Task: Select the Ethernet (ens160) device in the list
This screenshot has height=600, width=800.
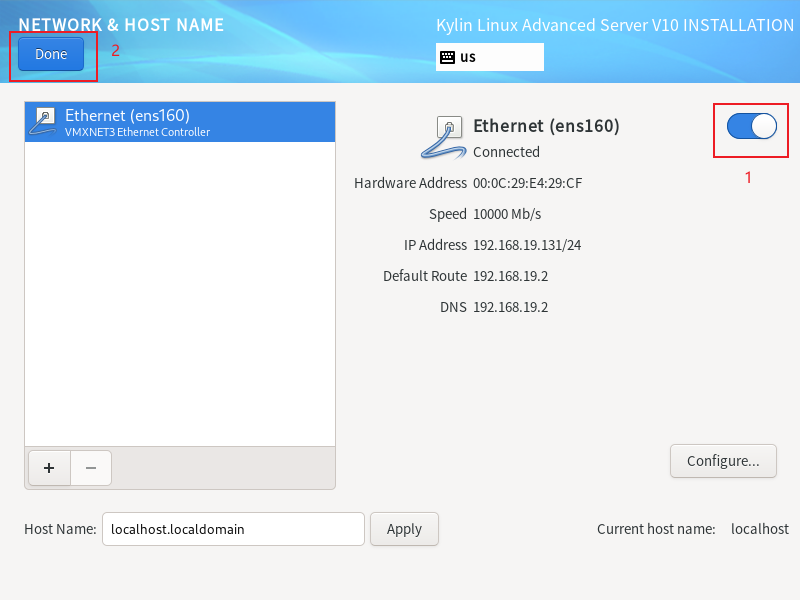Action: [180, 122]
